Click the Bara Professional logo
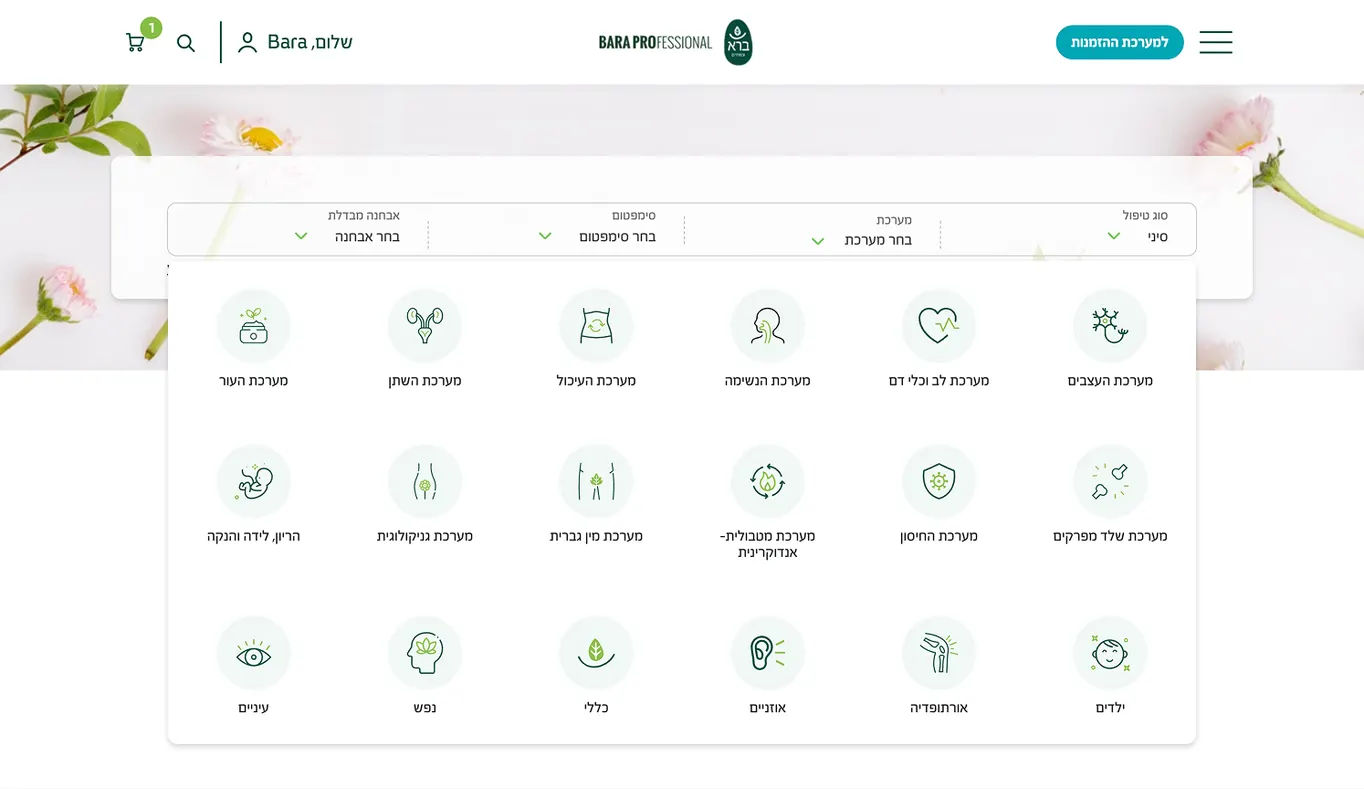This screenshot has height=789, width=1364. [675, 42]
